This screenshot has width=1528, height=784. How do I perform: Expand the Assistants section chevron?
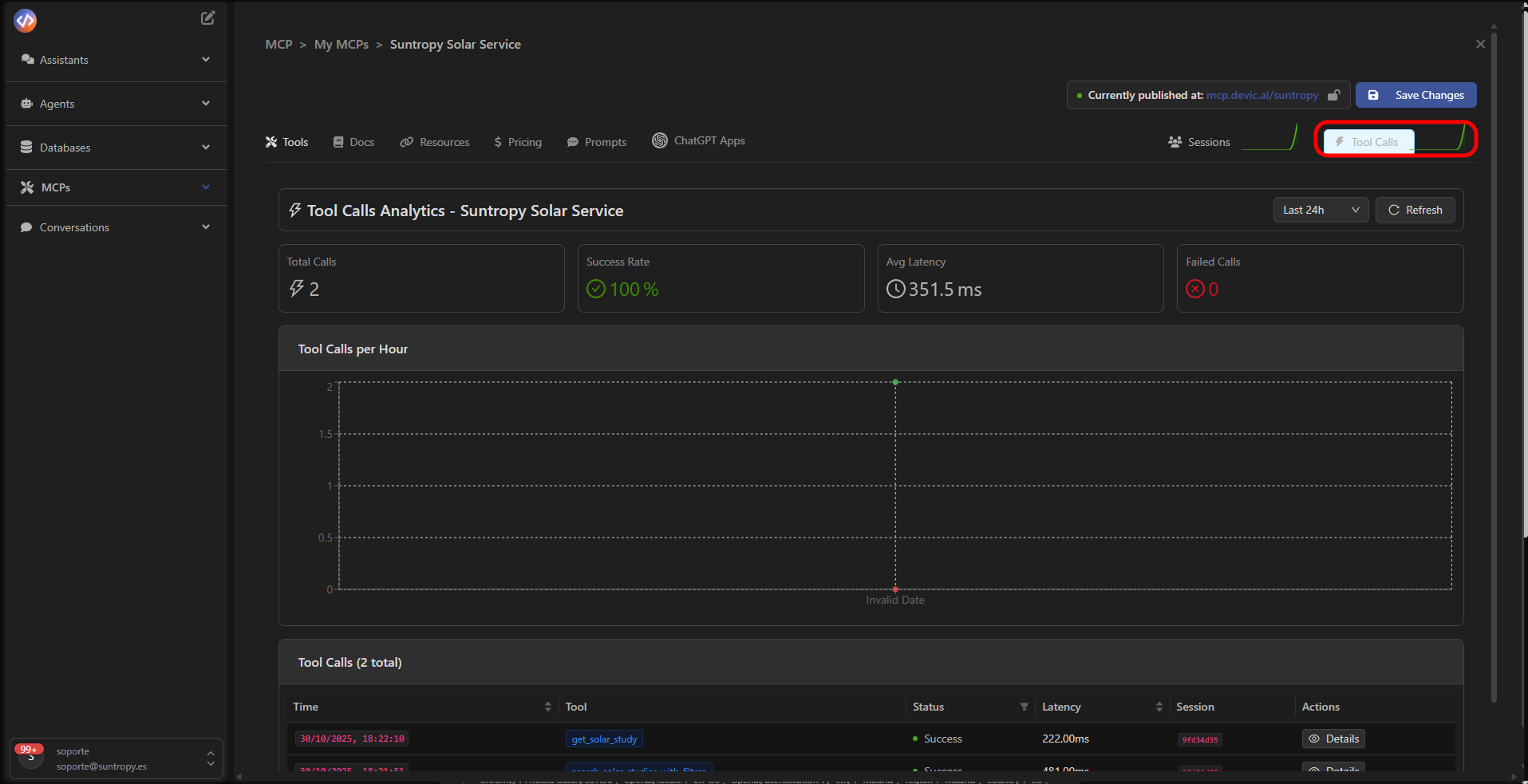click(206, 59)
